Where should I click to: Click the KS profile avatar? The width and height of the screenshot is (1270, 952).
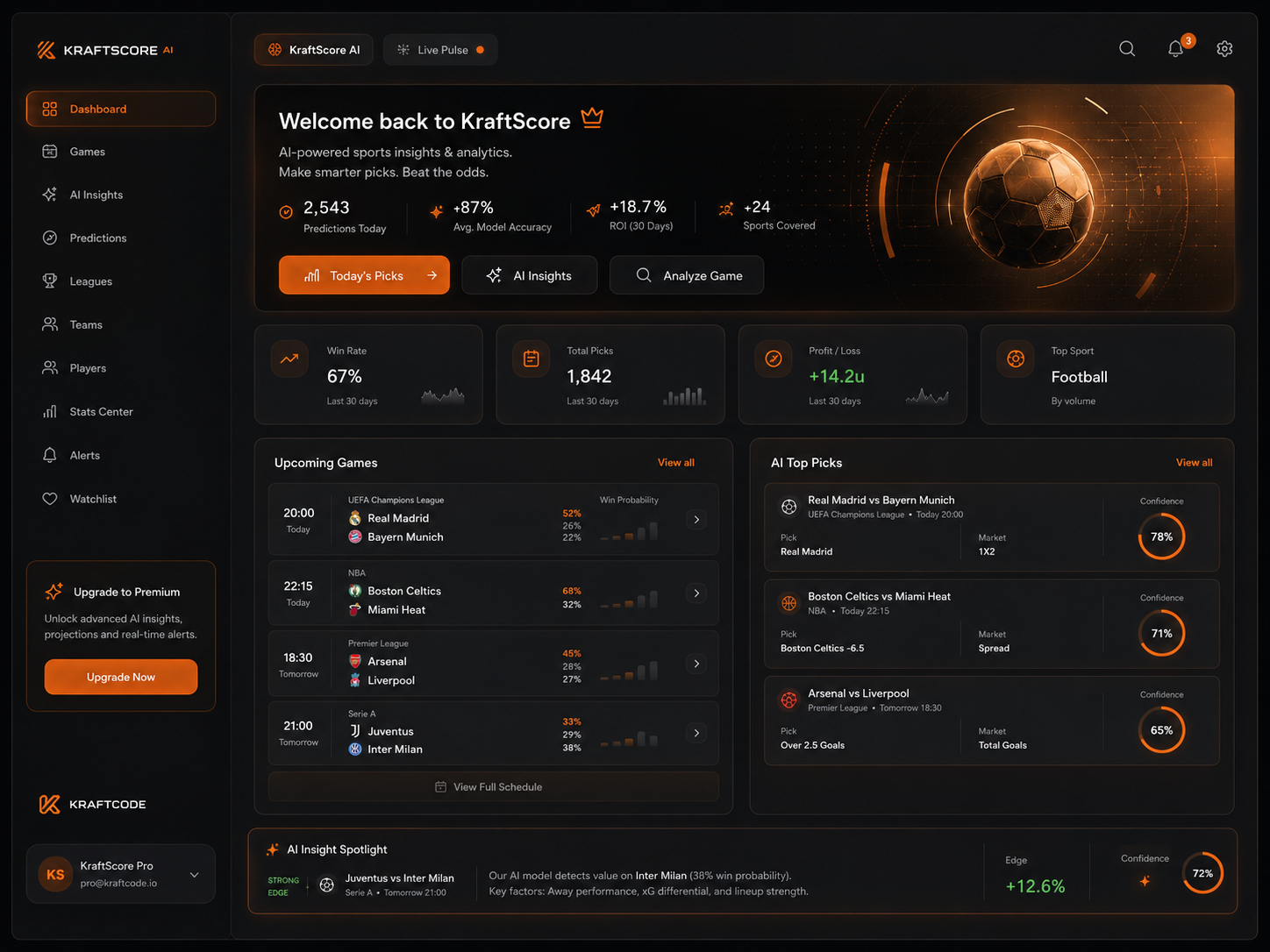point(55,874)
